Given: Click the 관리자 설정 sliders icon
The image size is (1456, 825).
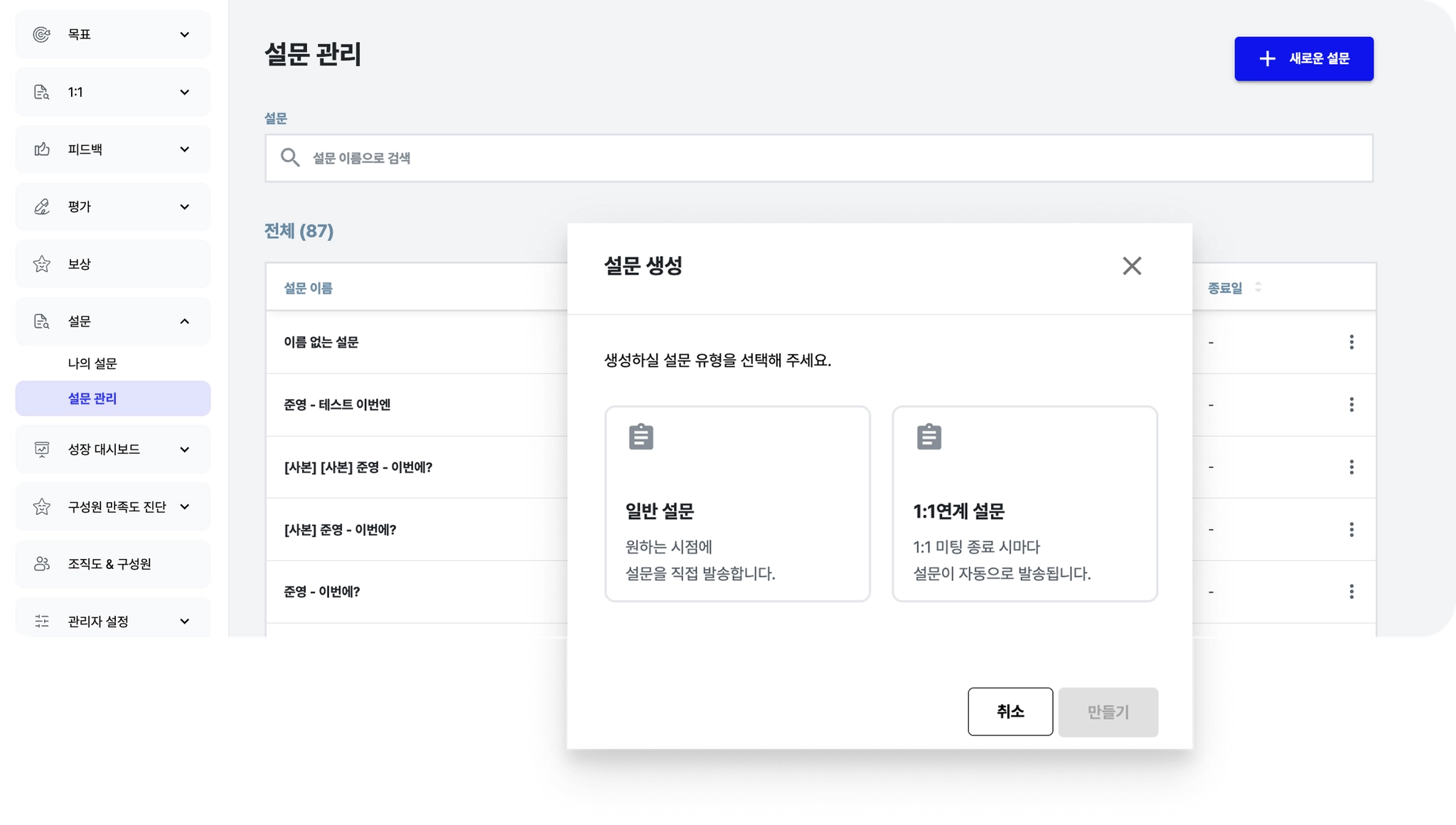Looking at the screenshot, I should point(42,622).
